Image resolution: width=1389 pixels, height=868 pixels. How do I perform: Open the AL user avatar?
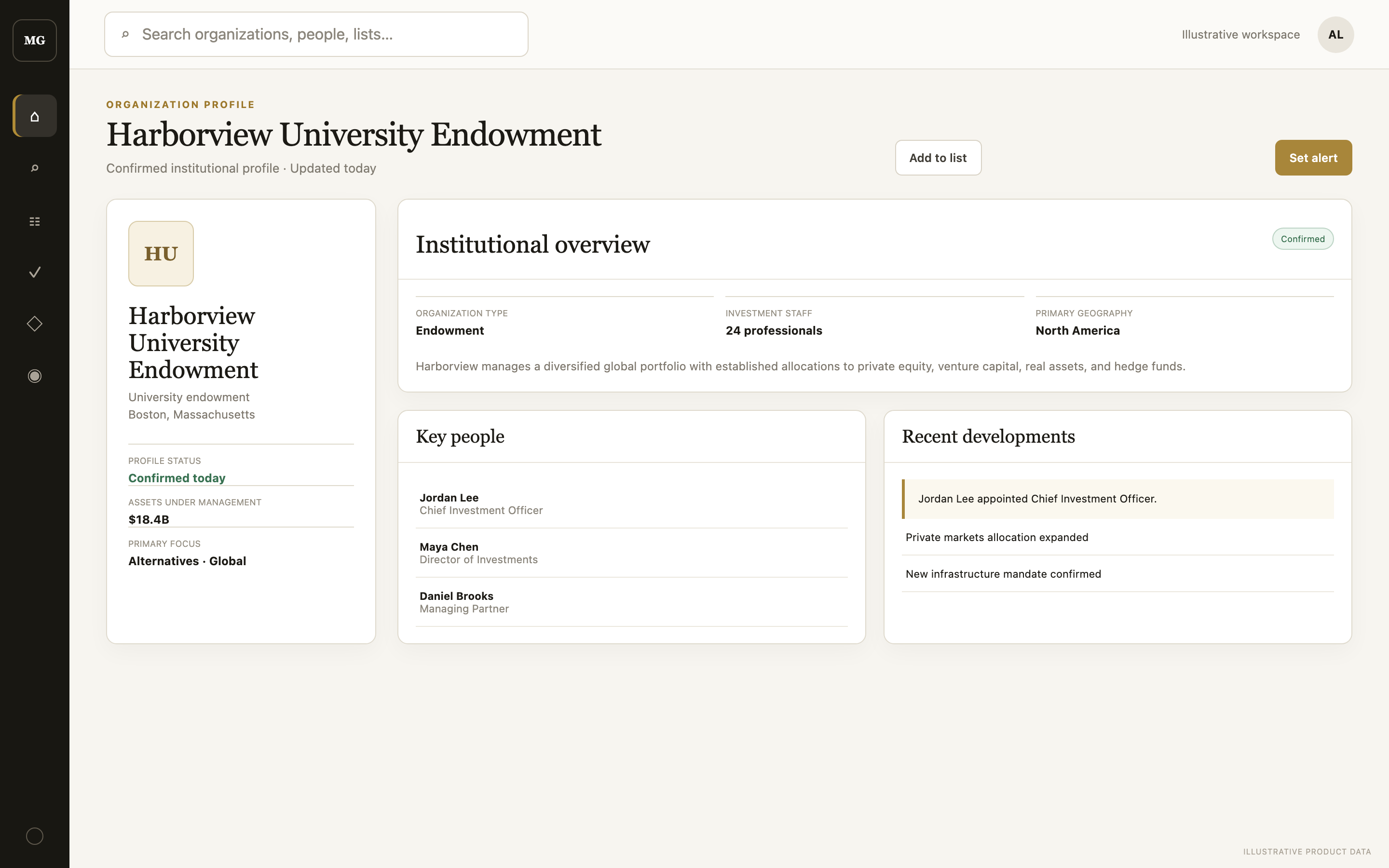(x=1335, y=34)
